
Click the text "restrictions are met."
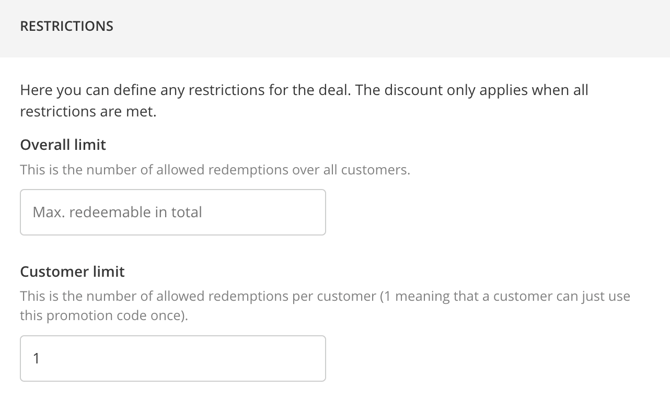pos(88,112)
